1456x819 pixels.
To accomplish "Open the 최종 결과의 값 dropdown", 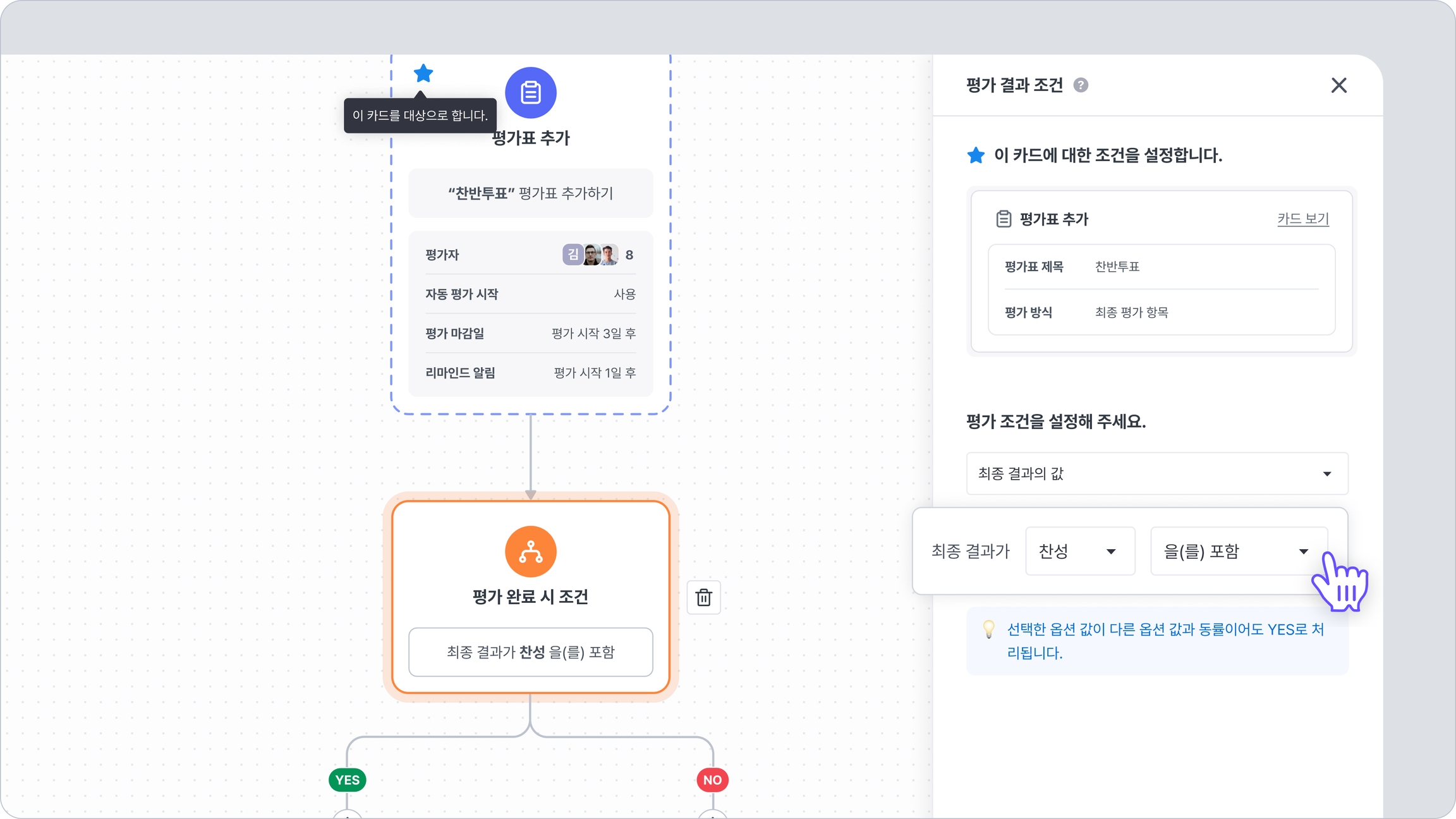I will (x=1156, y=473).
